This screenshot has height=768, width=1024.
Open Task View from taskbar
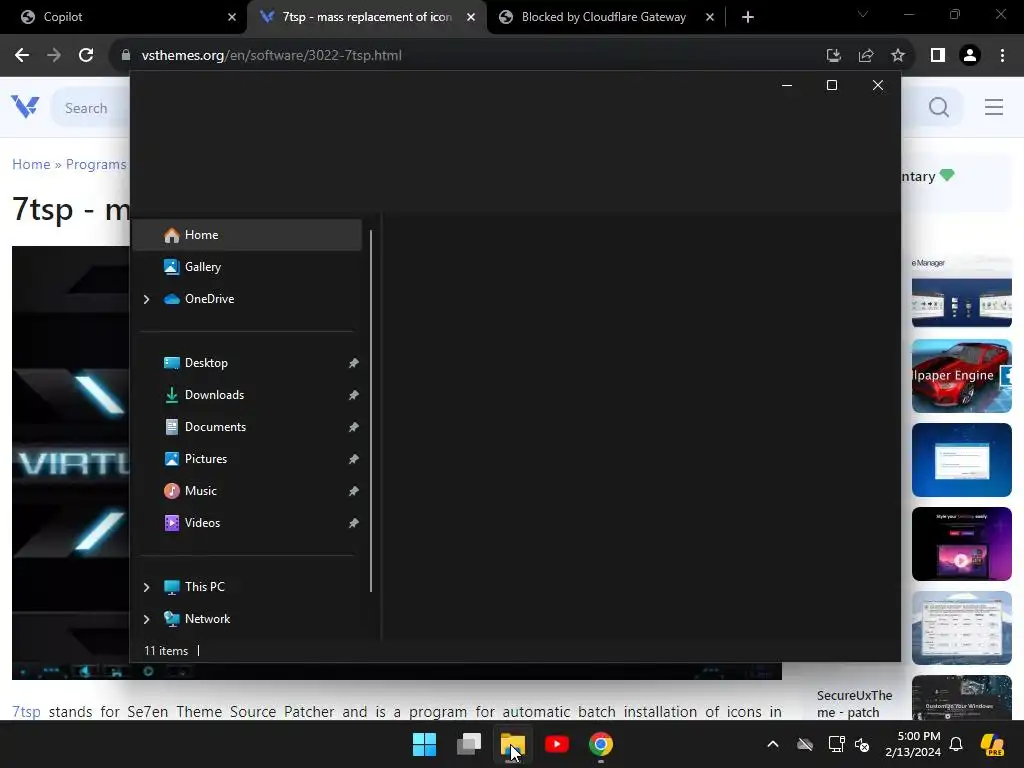[x=469, y=744]
